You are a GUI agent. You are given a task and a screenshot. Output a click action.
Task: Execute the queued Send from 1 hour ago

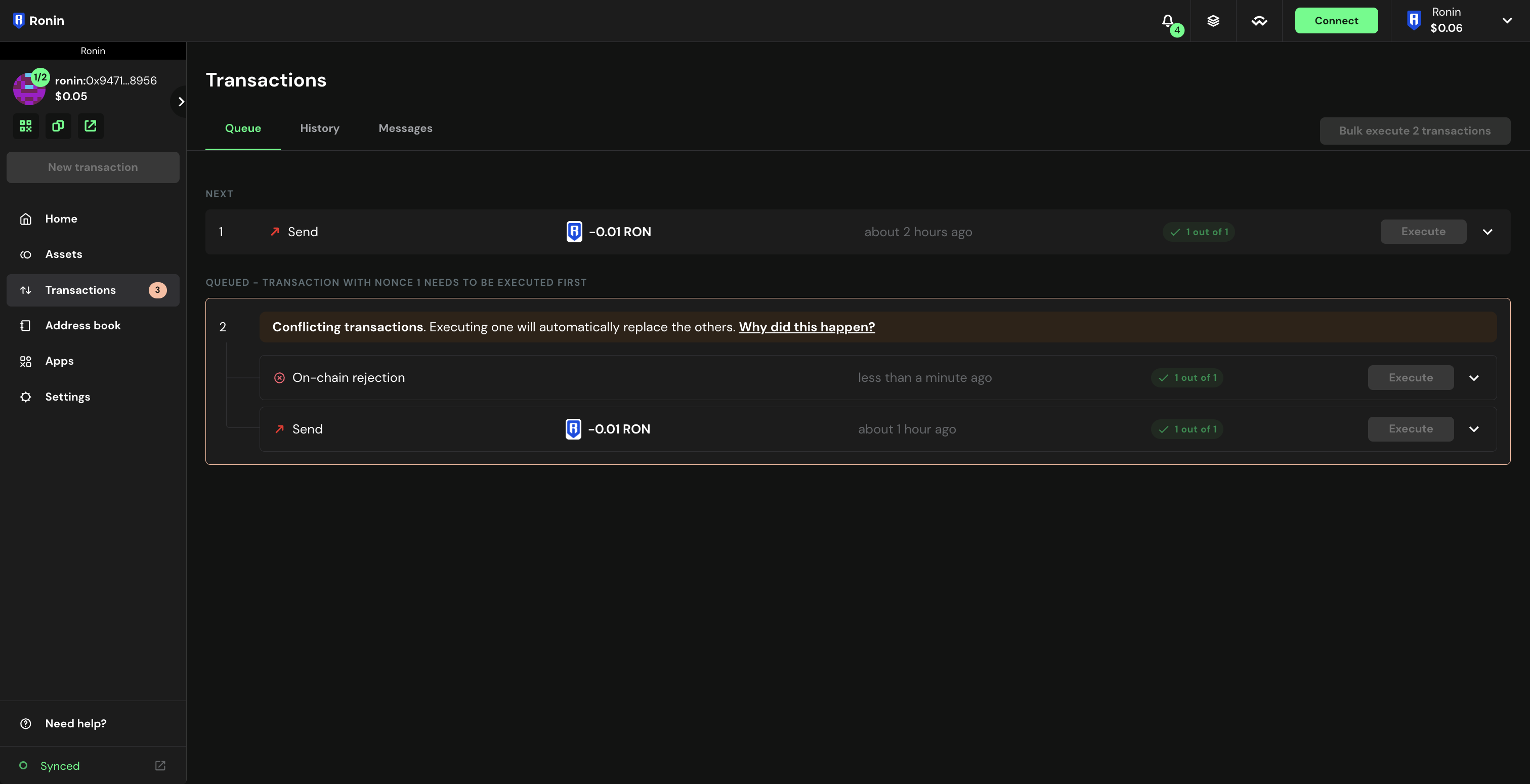click(1411, 429)
